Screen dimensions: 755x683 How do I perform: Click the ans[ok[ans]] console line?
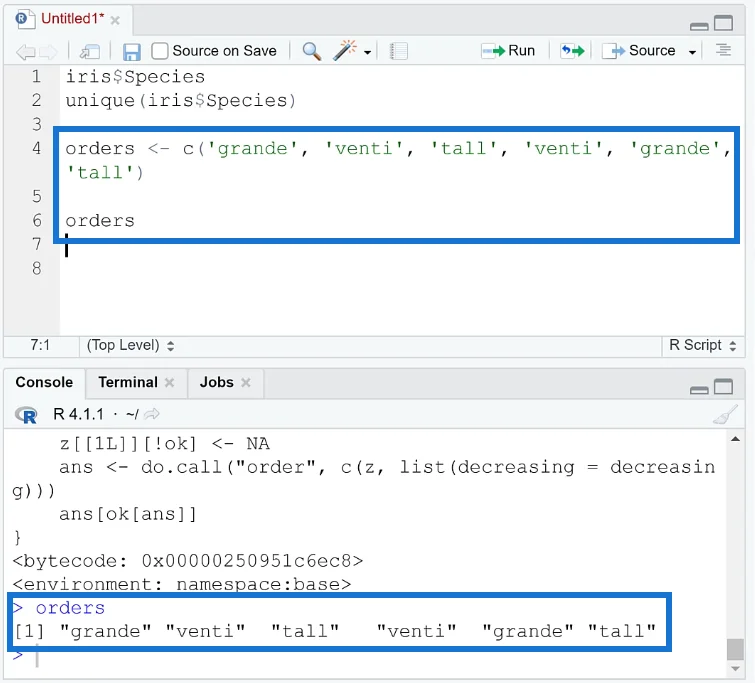pos(128,514)
